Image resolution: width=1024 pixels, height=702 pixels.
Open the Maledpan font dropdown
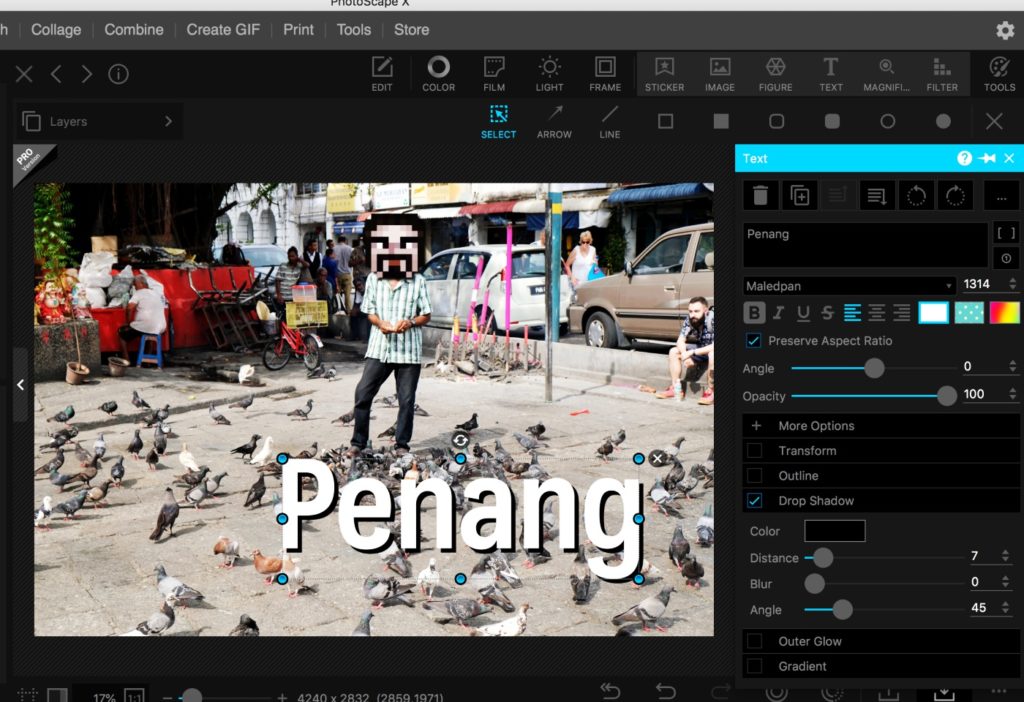(850, 286)
